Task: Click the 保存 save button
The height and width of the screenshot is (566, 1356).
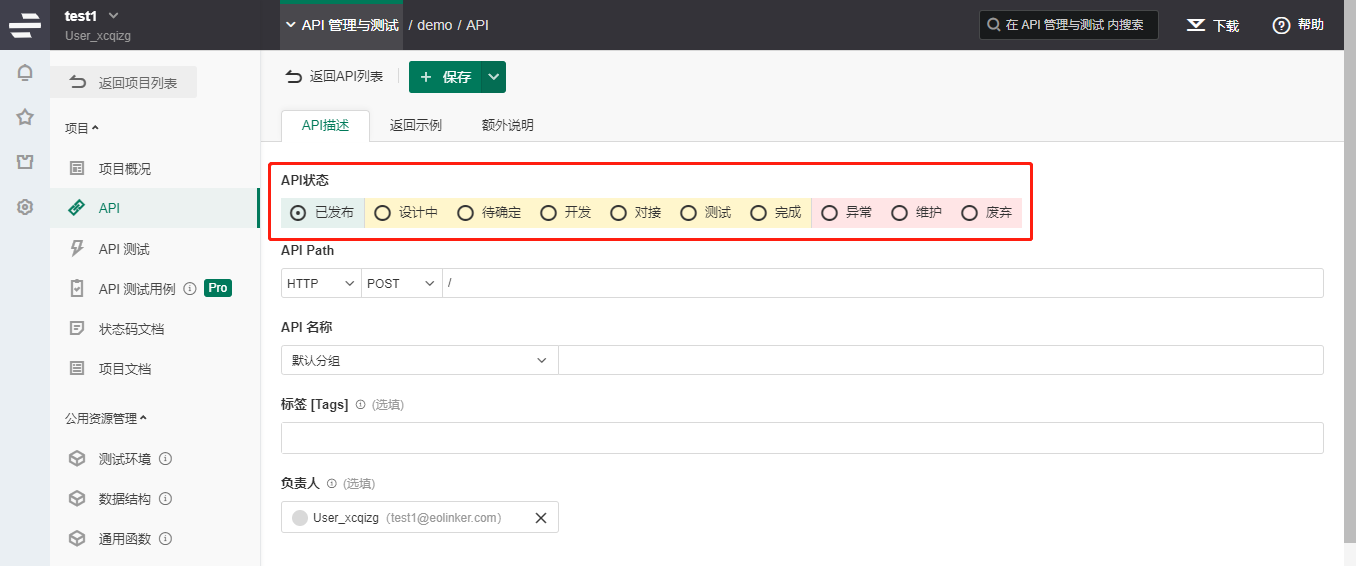Action: click(x=445, y=77)
